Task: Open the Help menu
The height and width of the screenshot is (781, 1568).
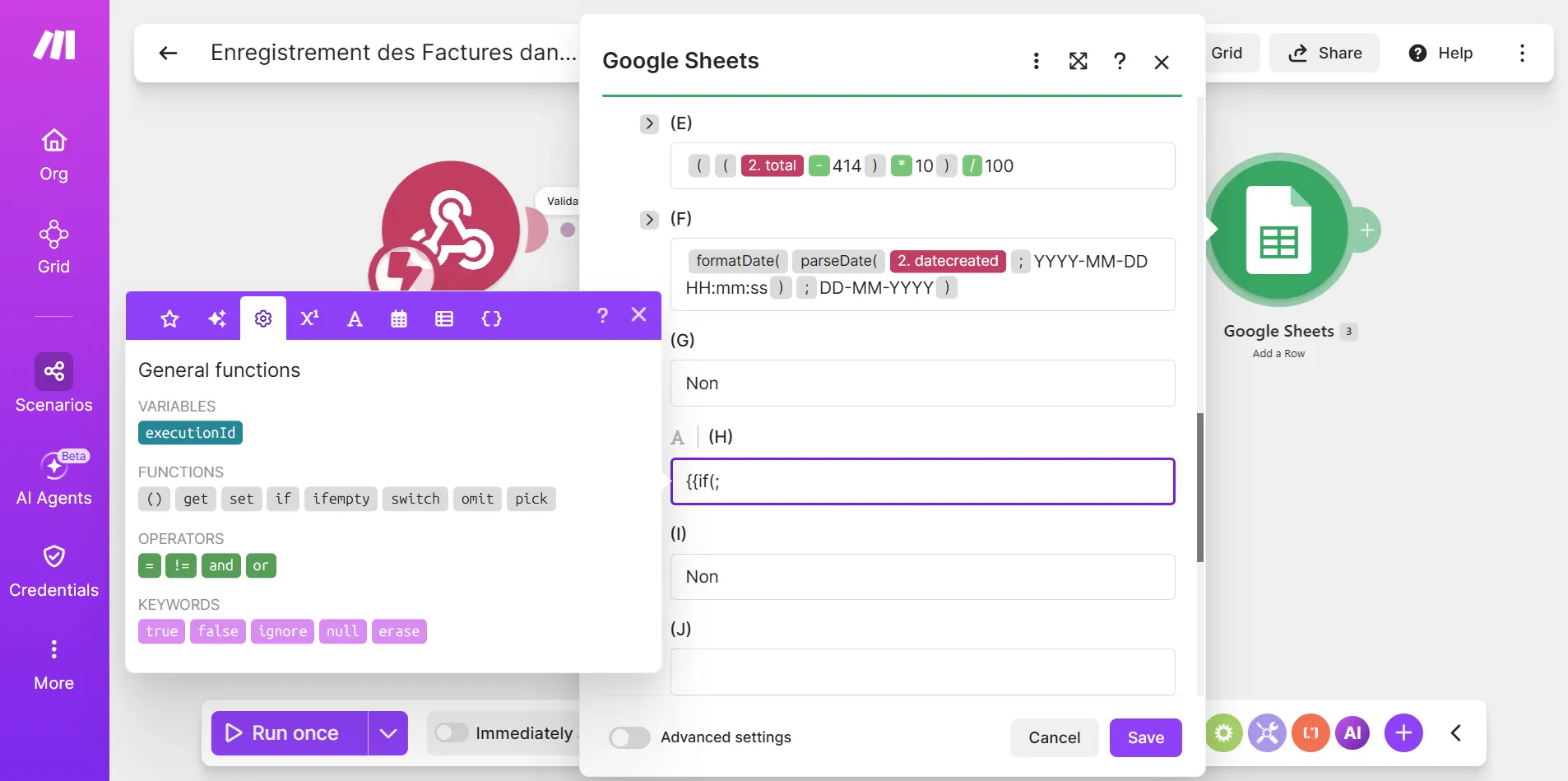Action: [1440, 53]
